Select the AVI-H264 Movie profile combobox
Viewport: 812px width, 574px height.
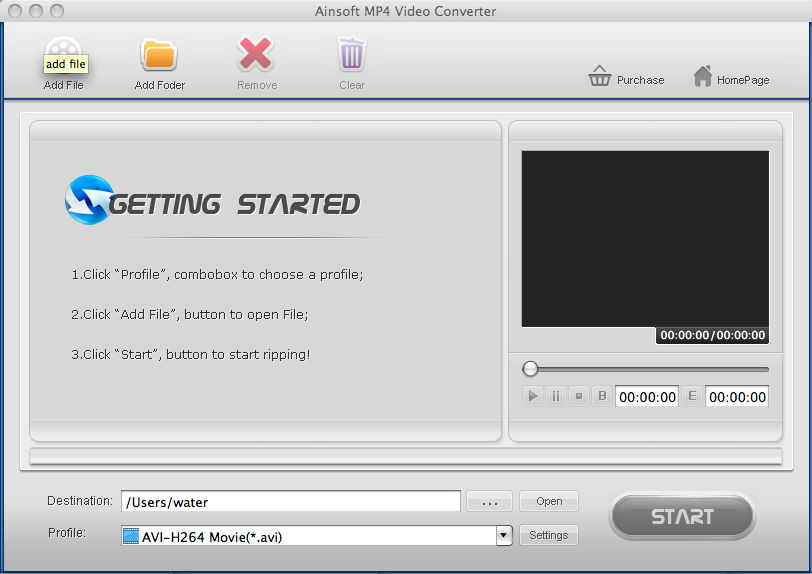pos(309,536)
